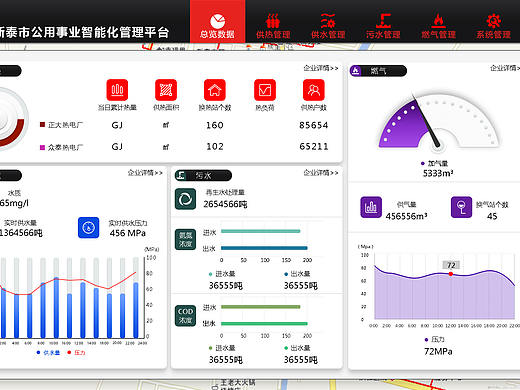Click the 氨氮 进水 teal bar
The width and height of the screenshot is (520, 390).
[260, 231]
